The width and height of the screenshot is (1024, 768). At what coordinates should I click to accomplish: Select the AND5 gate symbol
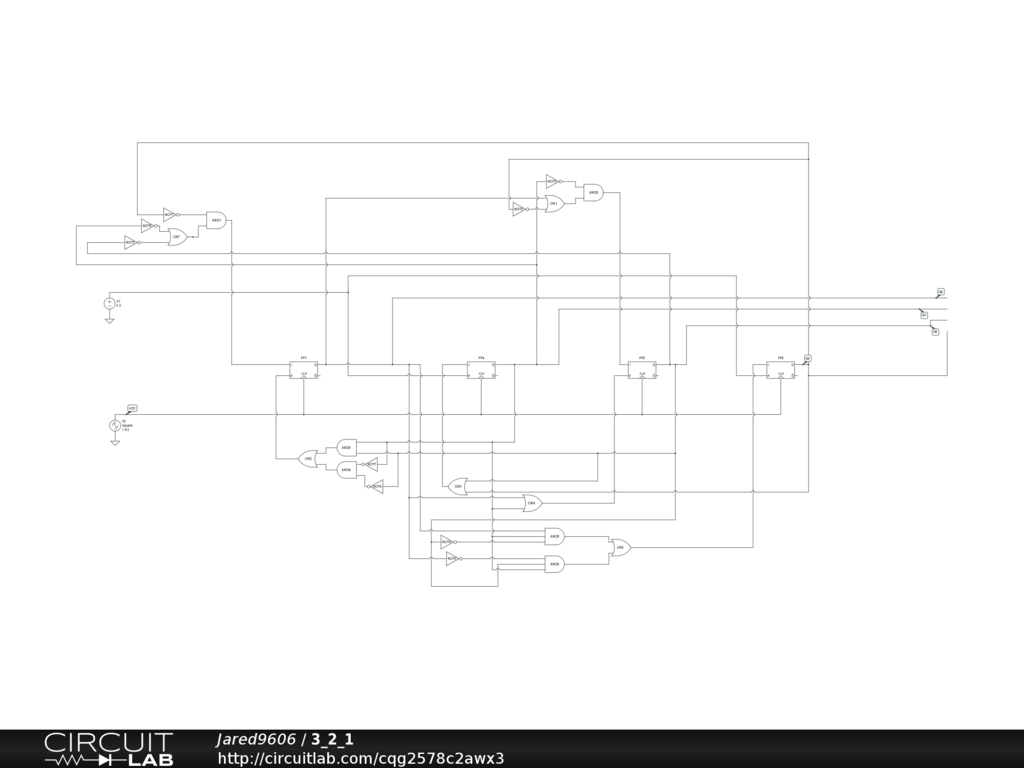554,536
